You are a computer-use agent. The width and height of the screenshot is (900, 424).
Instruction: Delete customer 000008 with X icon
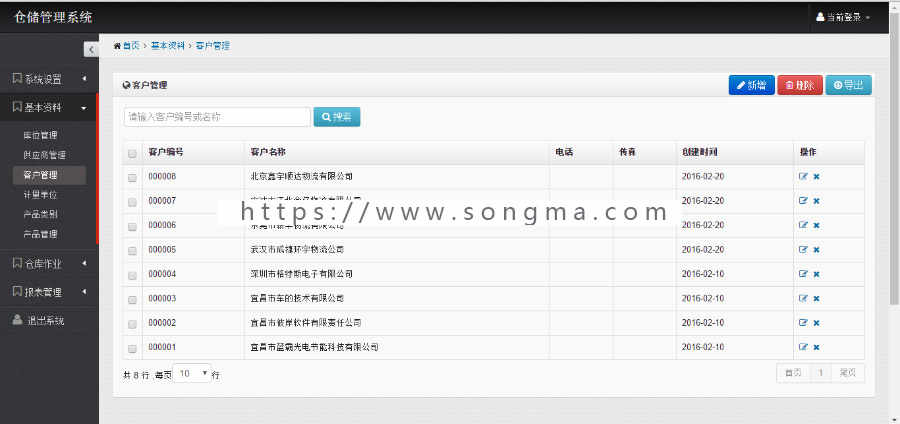coord(816,177)
